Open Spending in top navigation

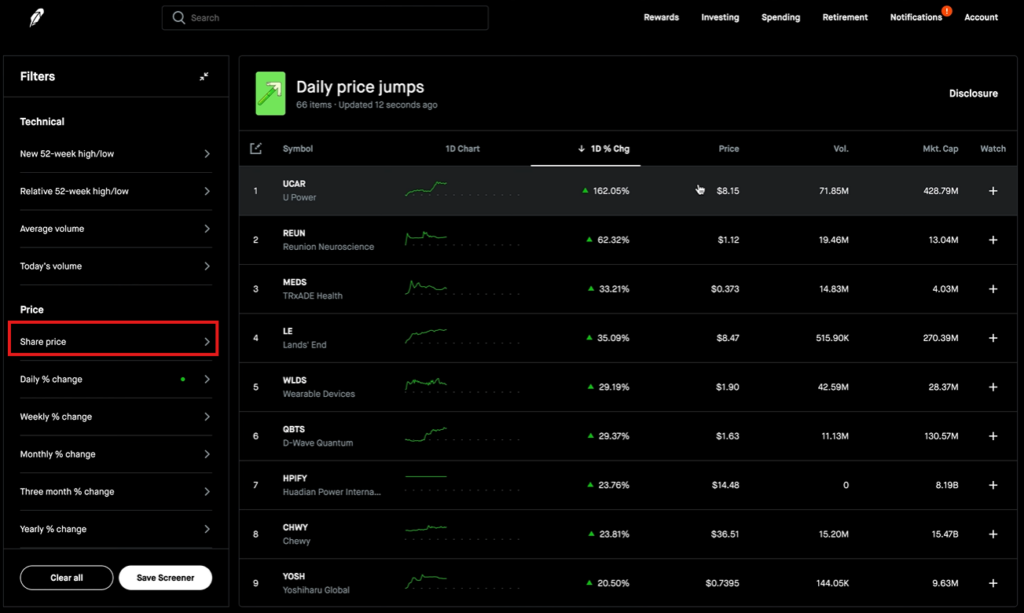(780, 18)
